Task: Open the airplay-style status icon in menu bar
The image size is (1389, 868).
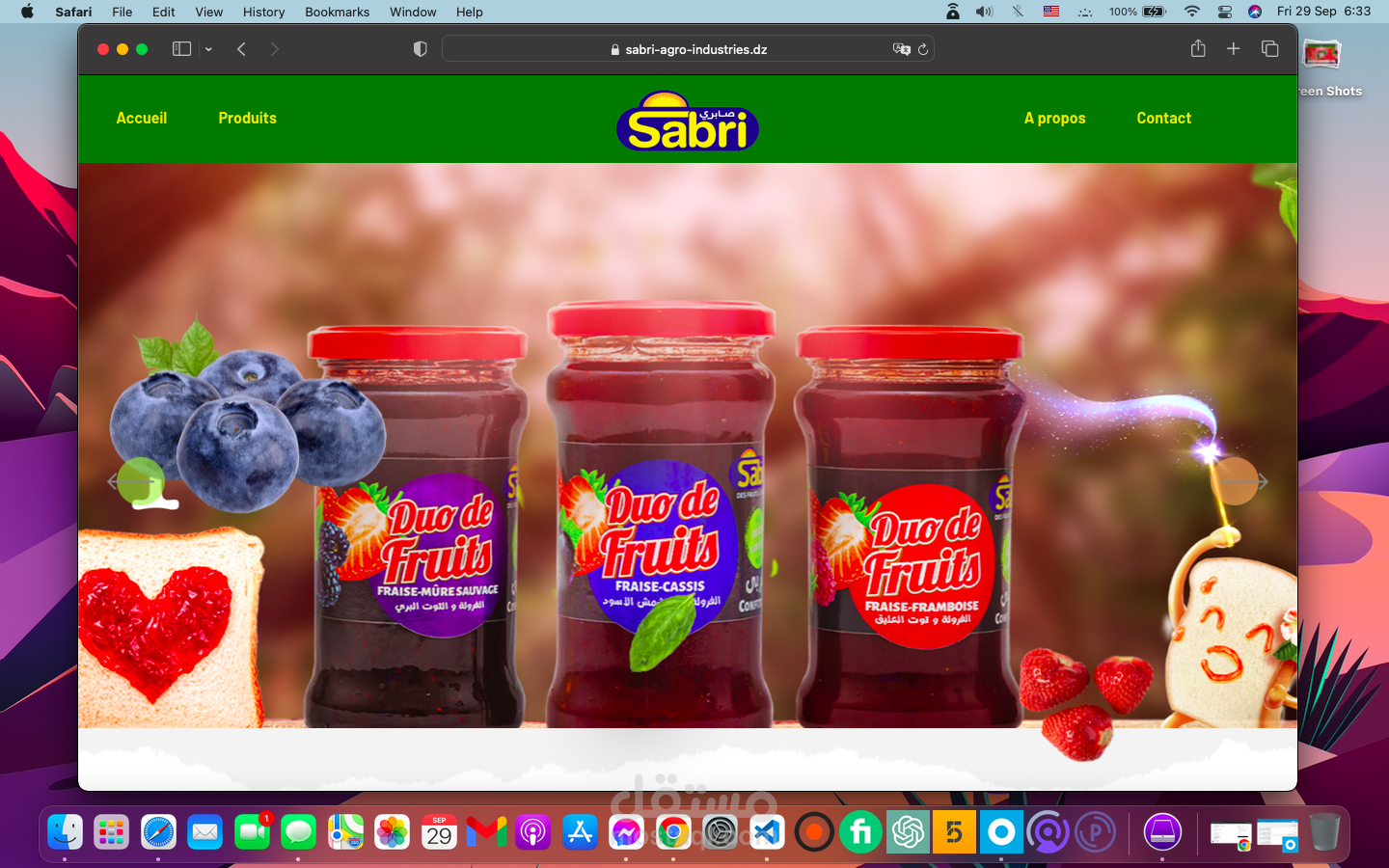Action: pyautogui.click(x=953, y=12)
